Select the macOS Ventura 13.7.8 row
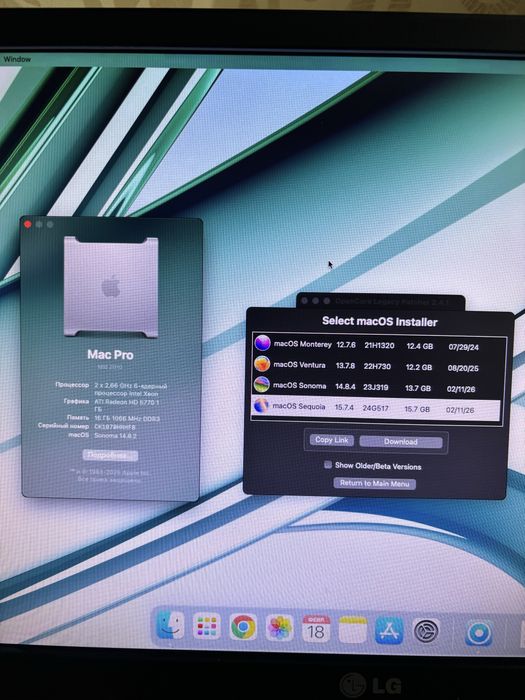Screen dimensions: 525x700 (379, 366)
